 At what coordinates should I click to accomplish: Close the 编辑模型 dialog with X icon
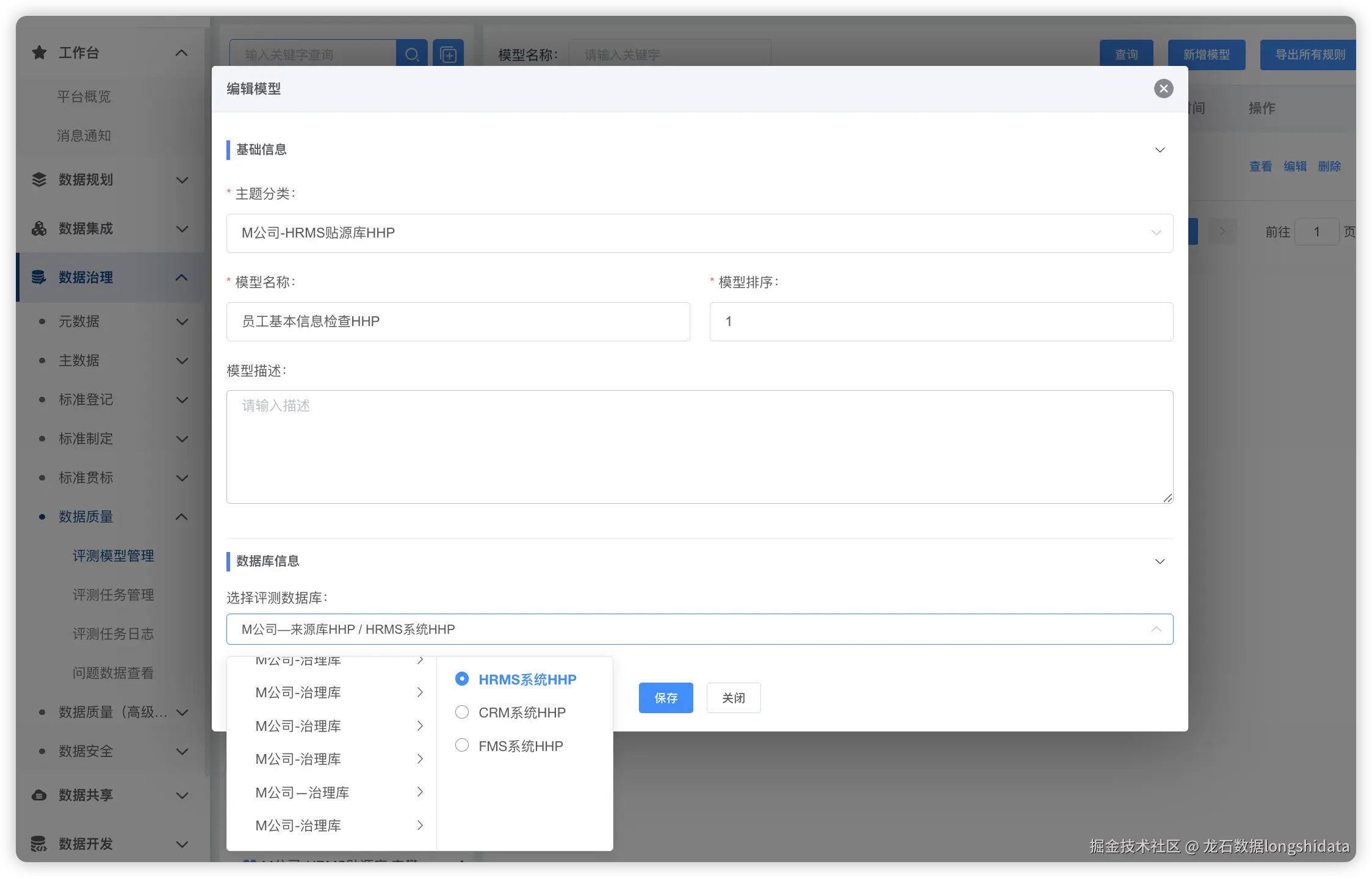point(1163,89)
